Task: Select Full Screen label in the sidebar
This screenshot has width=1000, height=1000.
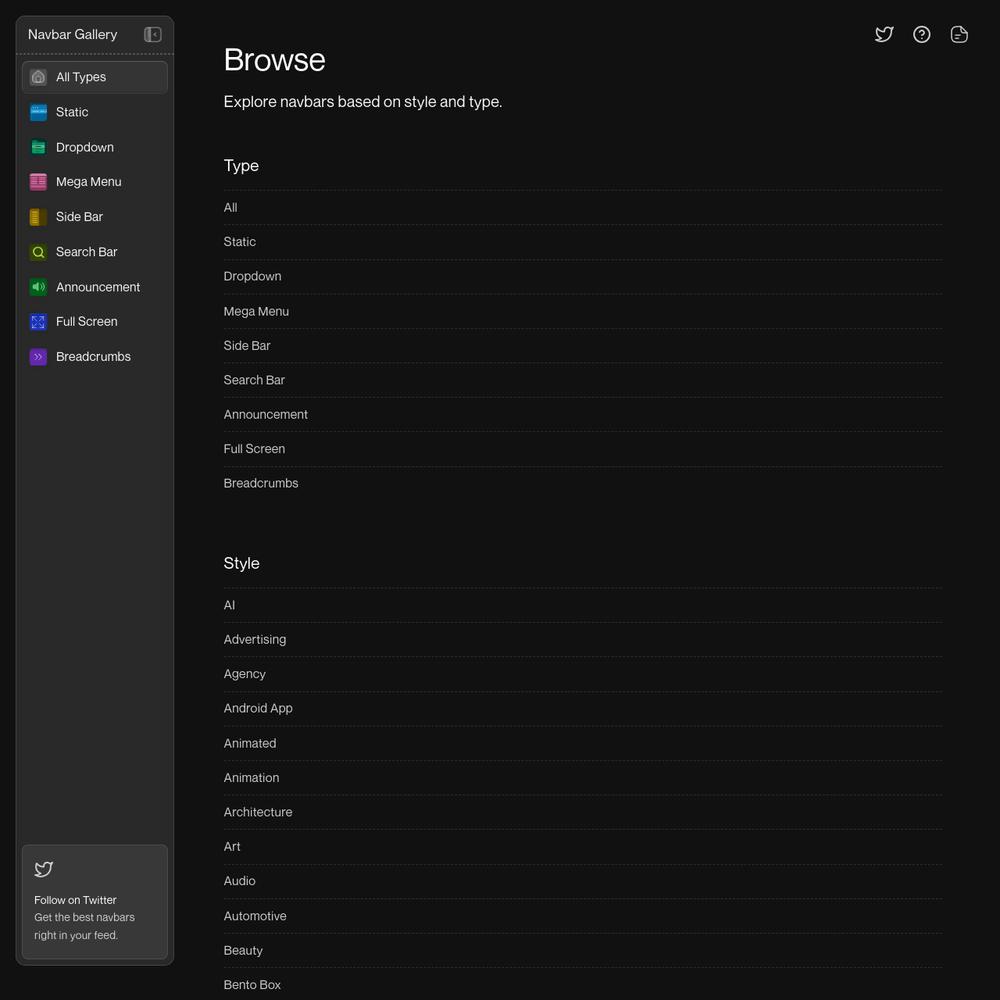Action: (87, 321)
